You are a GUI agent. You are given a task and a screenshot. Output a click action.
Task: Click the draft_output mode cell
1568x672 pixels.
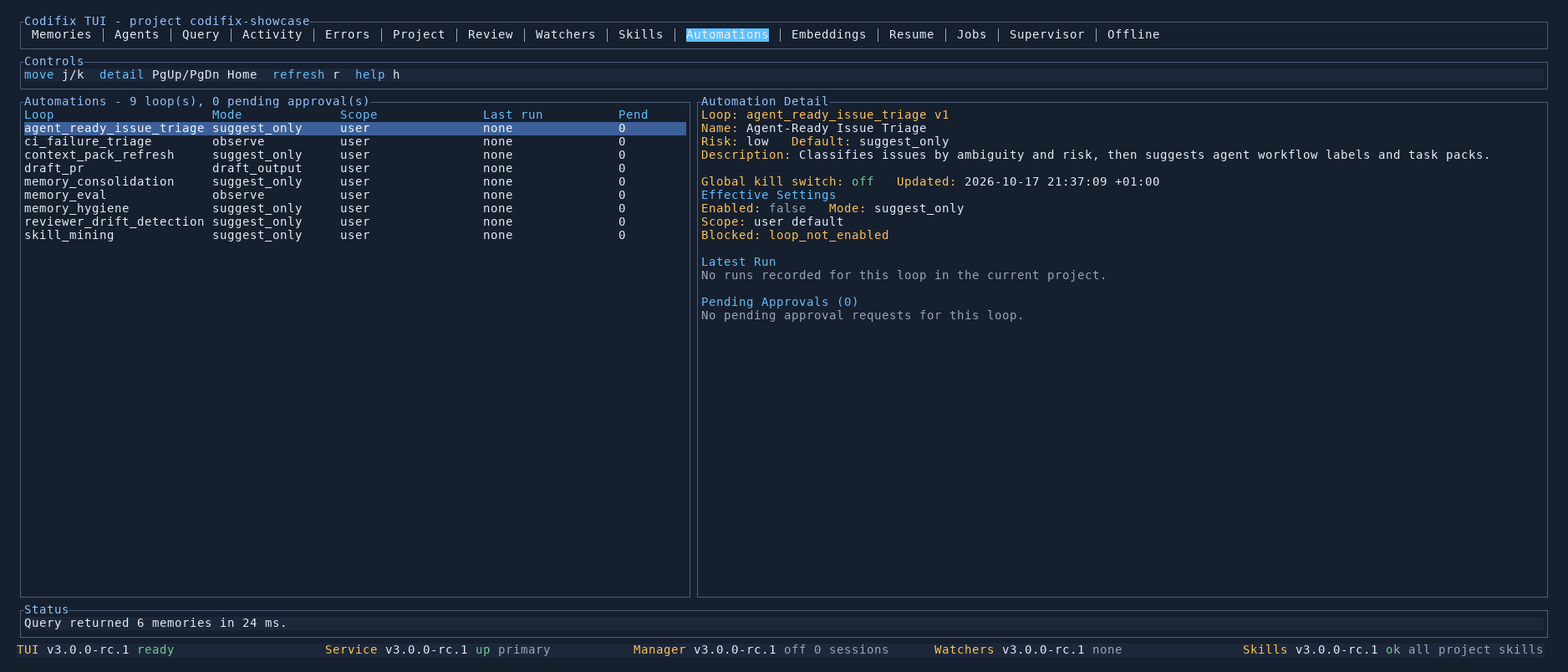tap(257, 168)
